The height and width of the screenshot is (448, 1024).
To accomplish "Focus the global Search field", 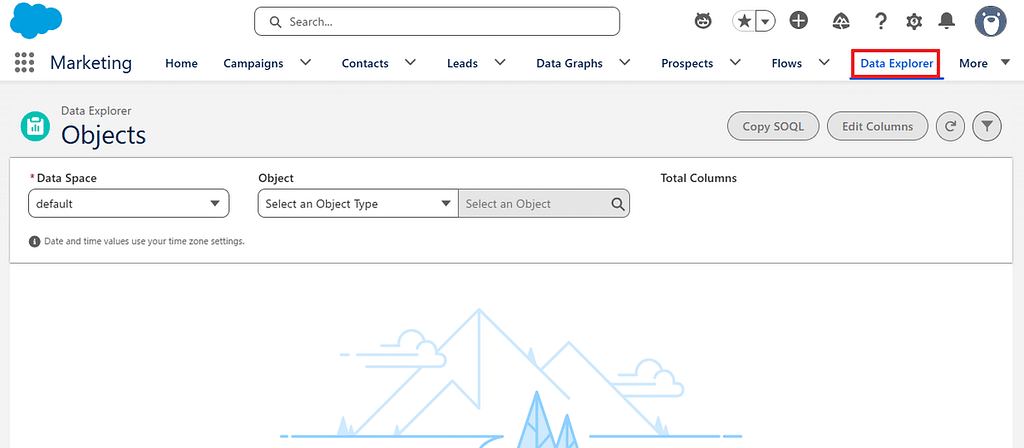I will 437,22.
